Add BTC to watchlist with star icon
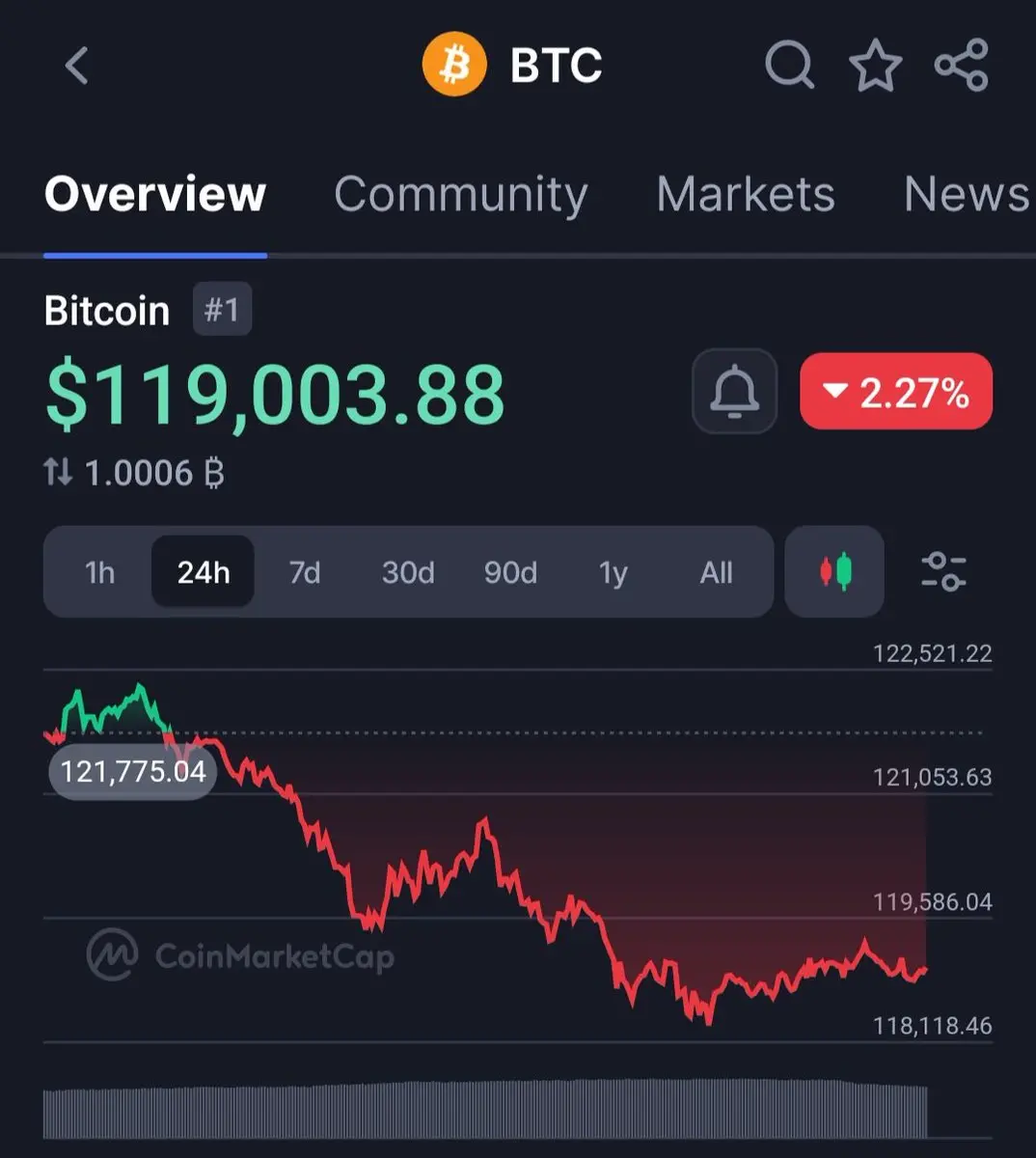The image size is (1036, 1158). [x=876, y=66]
